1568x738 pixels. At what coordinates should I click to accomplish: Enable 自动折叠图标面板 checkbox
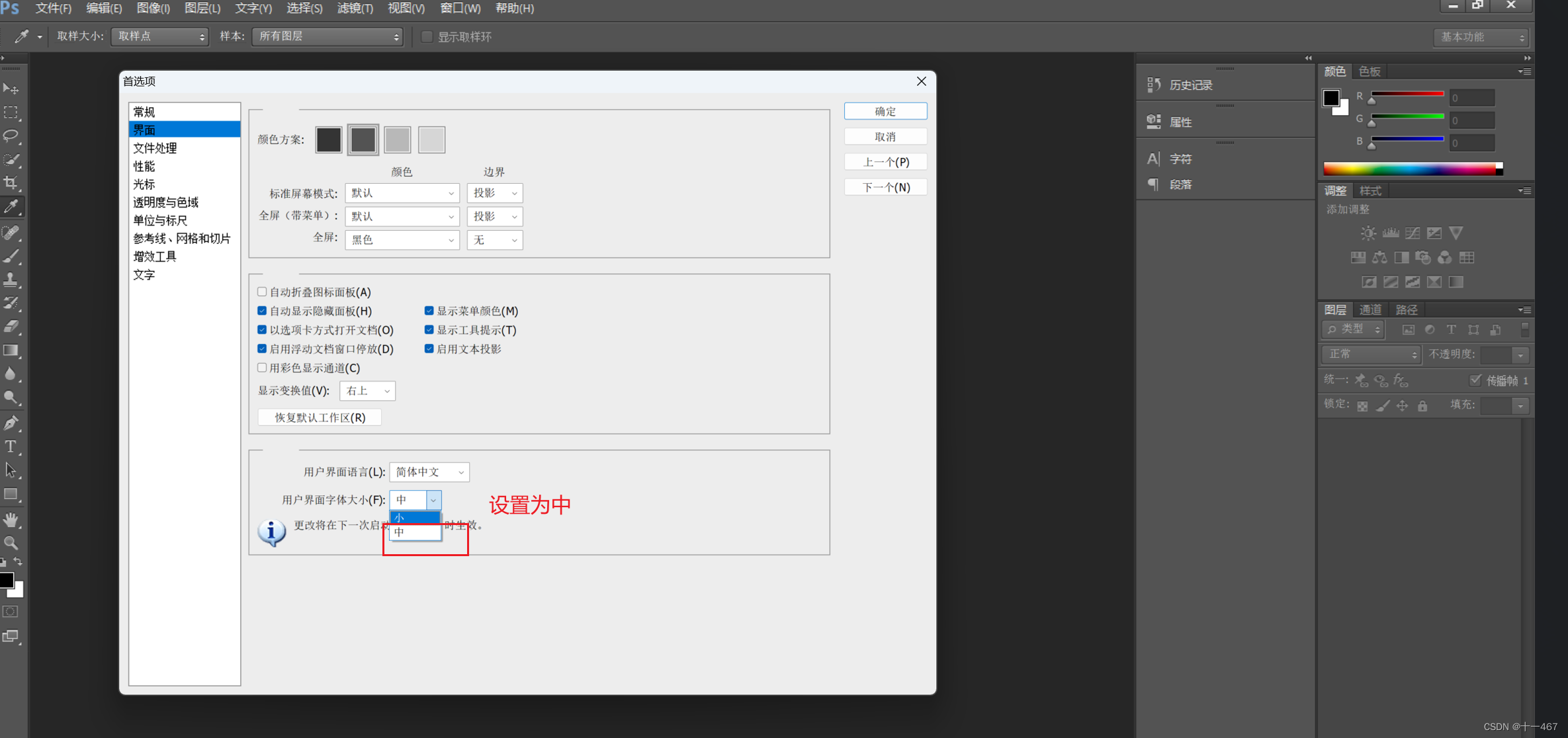pos(263,292)
